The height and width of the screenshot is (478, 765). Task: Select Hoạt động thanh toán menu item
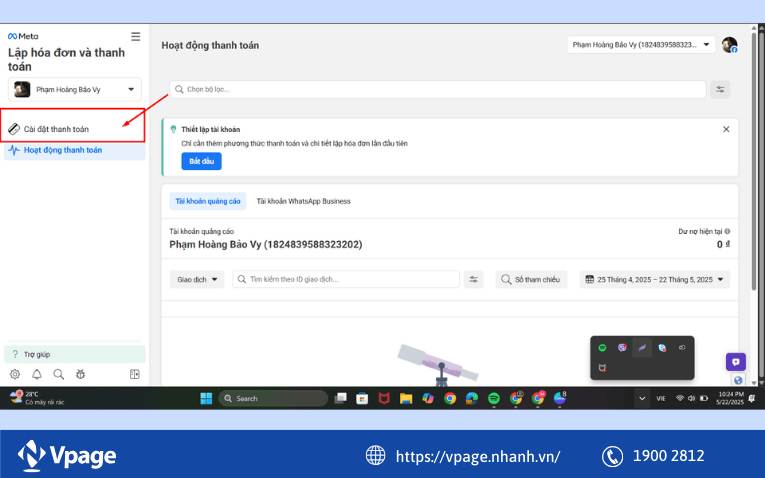[x=75, y=150]
